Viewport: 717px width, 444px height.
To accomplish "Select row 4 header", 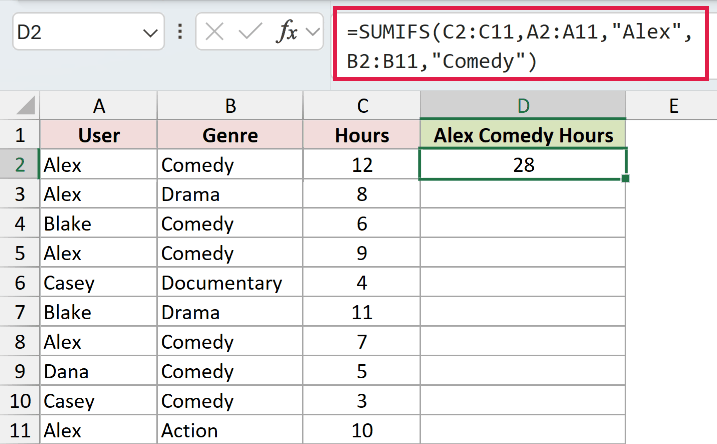I will click(x=20, y=224).
